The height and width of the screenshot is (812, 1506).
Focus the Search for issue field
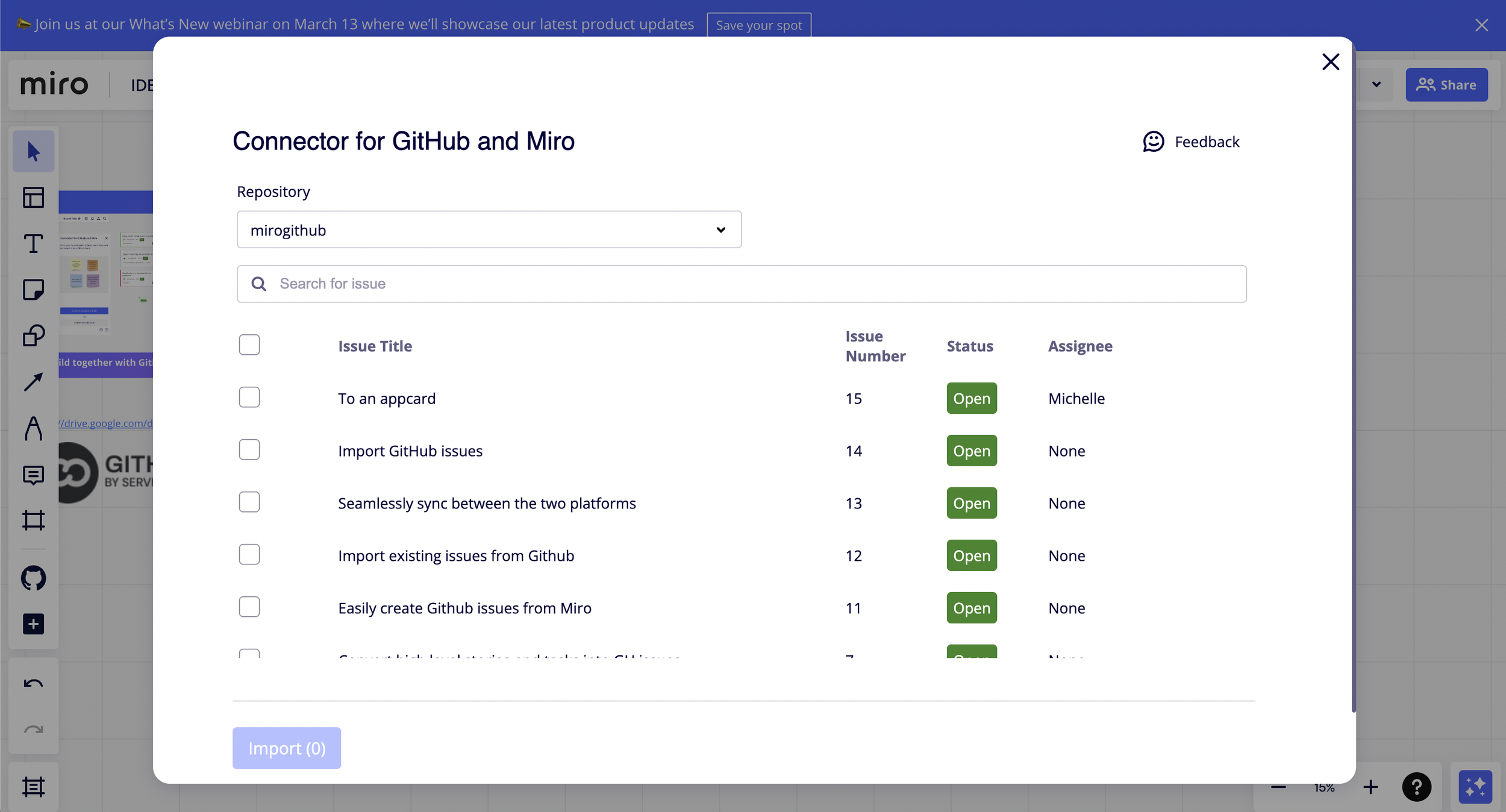tap(742, 284)
